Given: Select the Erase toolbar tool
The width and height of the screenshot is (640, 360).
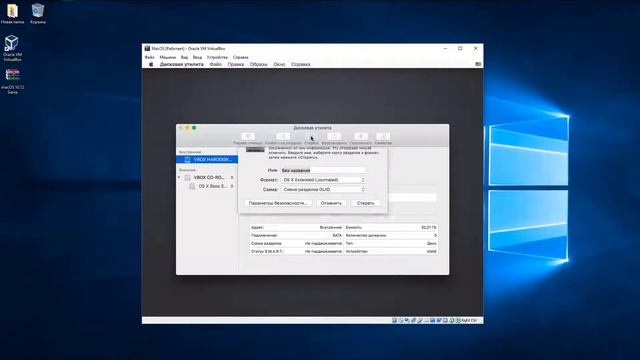Looking at the screenshot, I should click(x=311, y=138).
